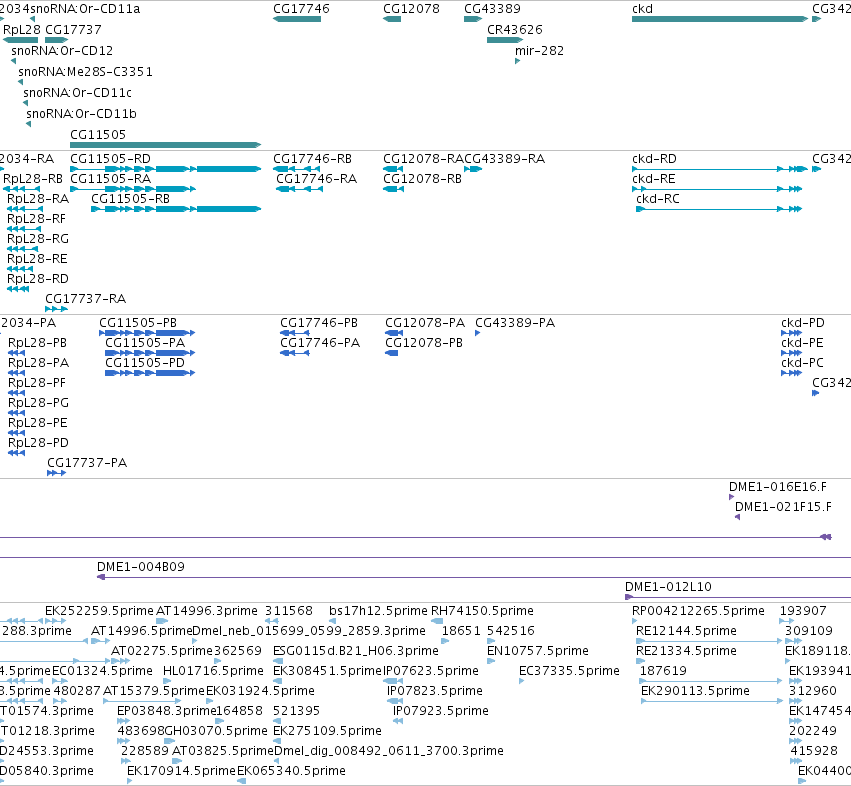The image size is (851, 786).
Task: Click EST HL01716.5prime label
Action: (x=213, y=671)
